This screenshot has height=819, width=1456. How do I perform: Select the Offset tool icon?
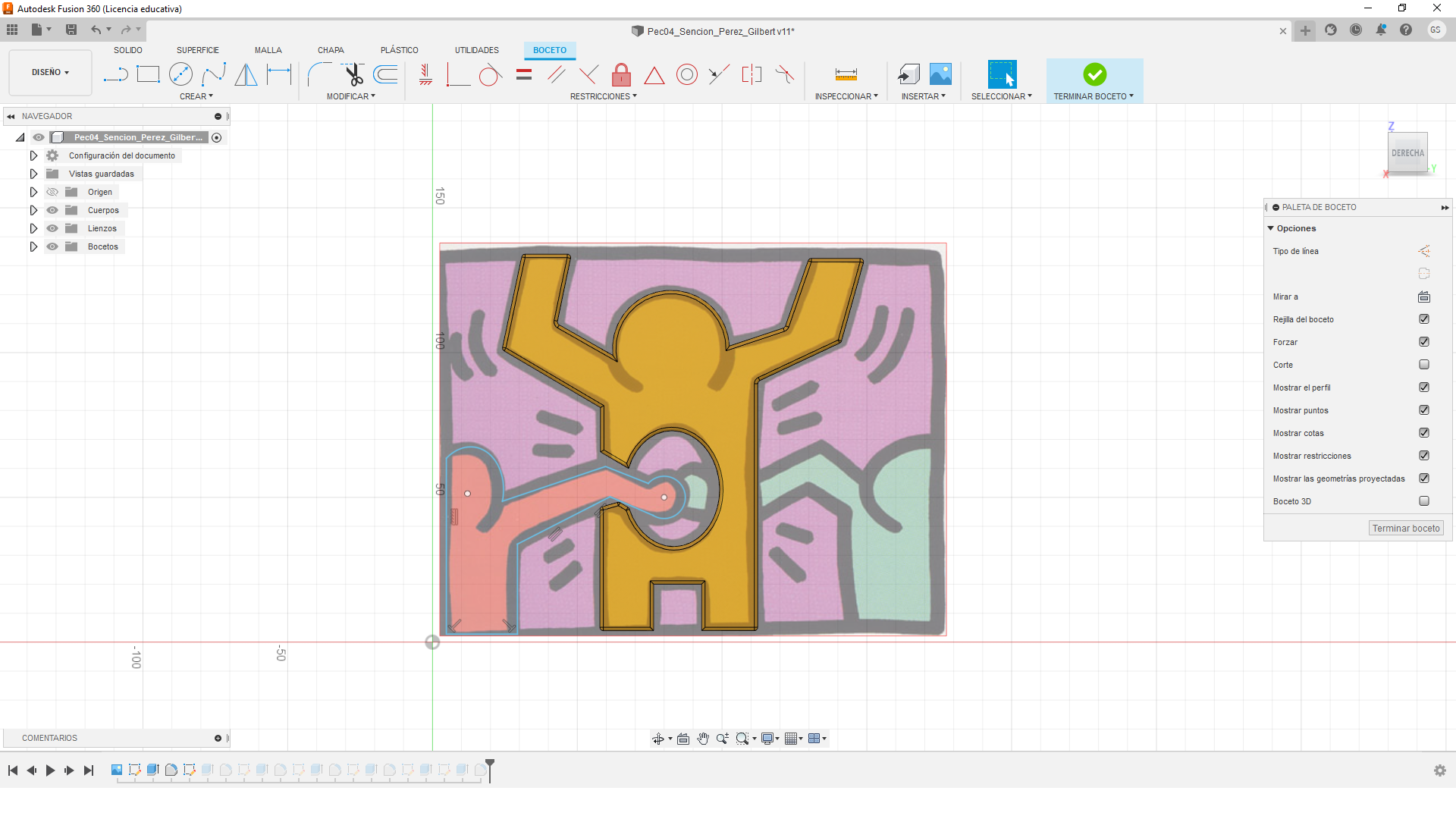point(386,74)
